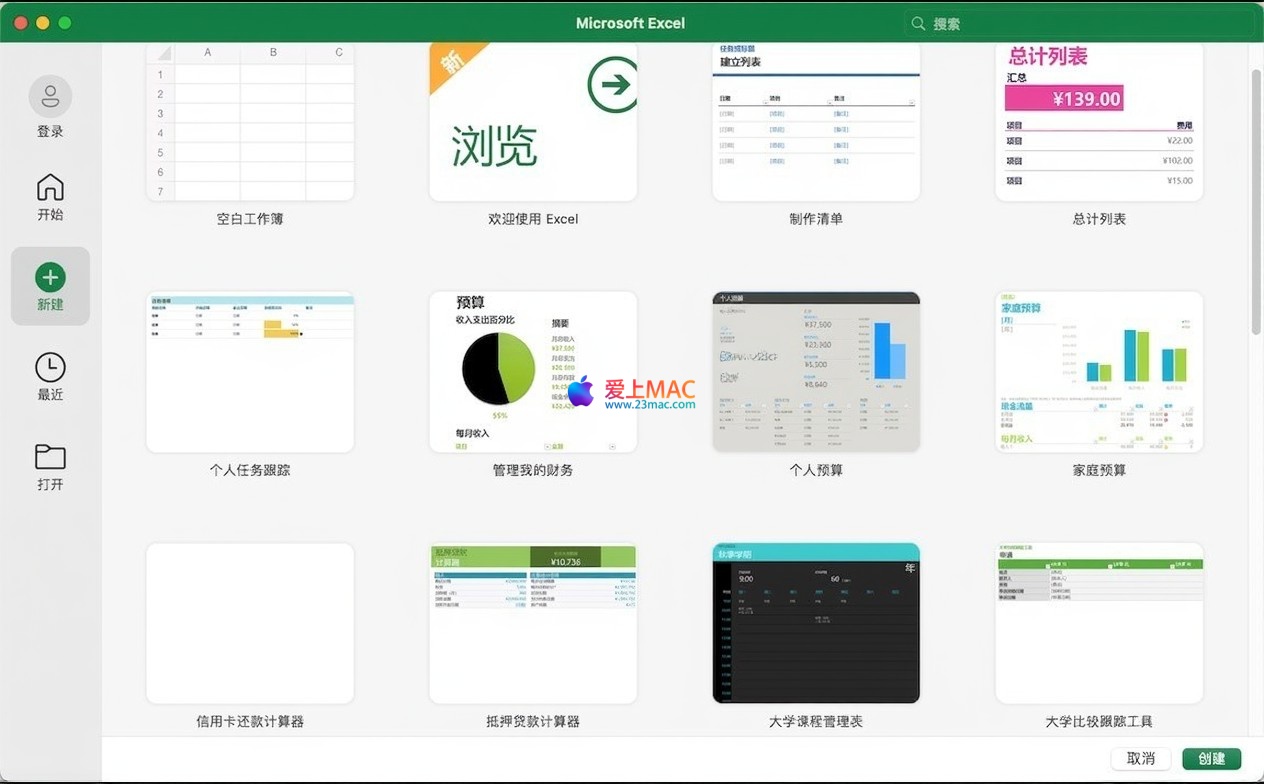This screenshot has width=1264, height=784.
Task: Pick the dark 大学课程管理表 template
Action: (815, 623)
